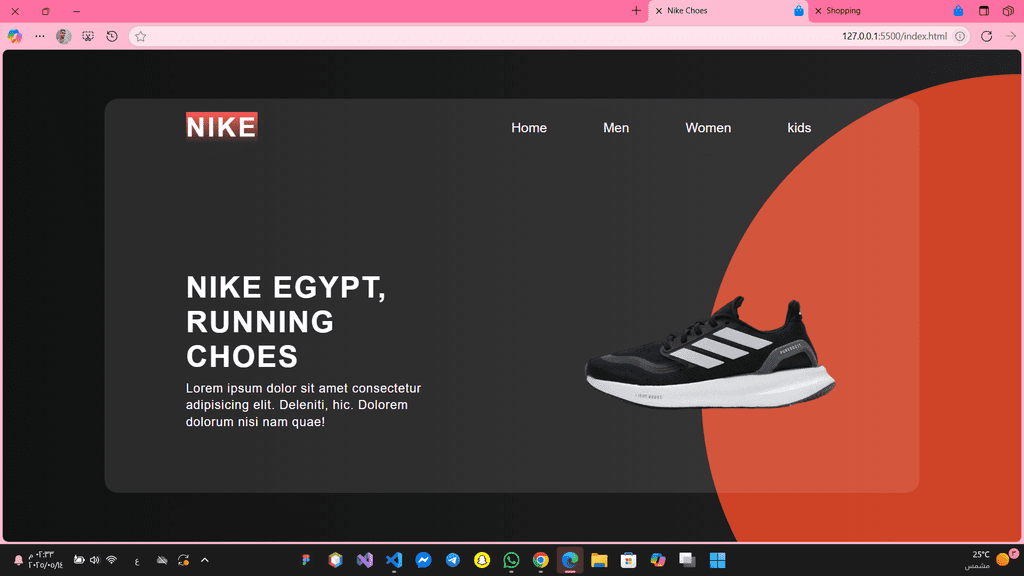Reload the page with refresh icon

[x=986, y=37]
